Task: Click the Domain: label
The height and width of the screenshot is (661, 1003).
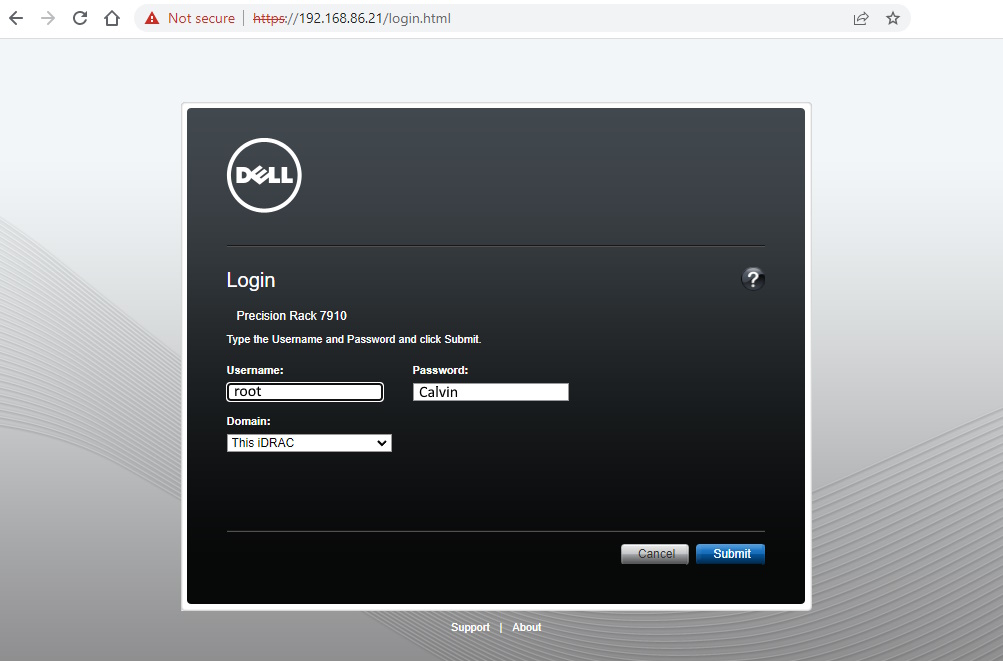Action: 248,421
